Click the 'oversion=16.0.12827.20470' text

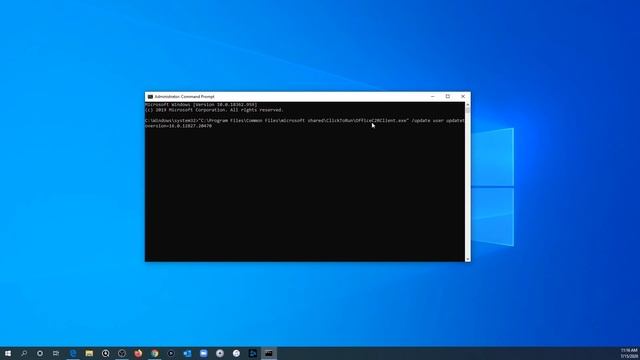(x=178, y=126)
